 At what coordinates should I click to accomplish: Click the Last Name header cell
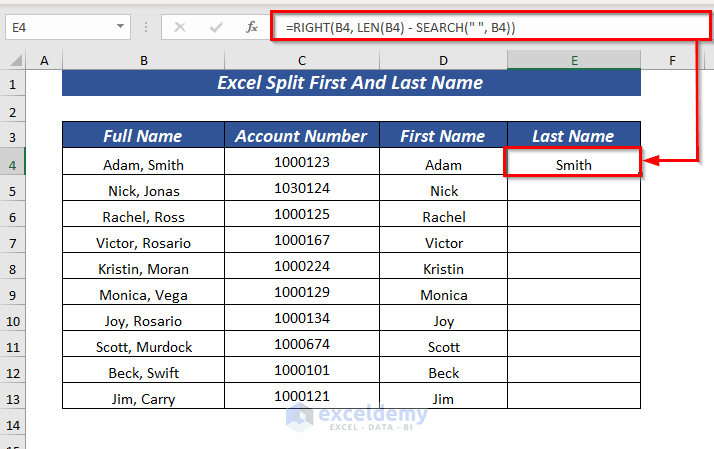[574, 136]
